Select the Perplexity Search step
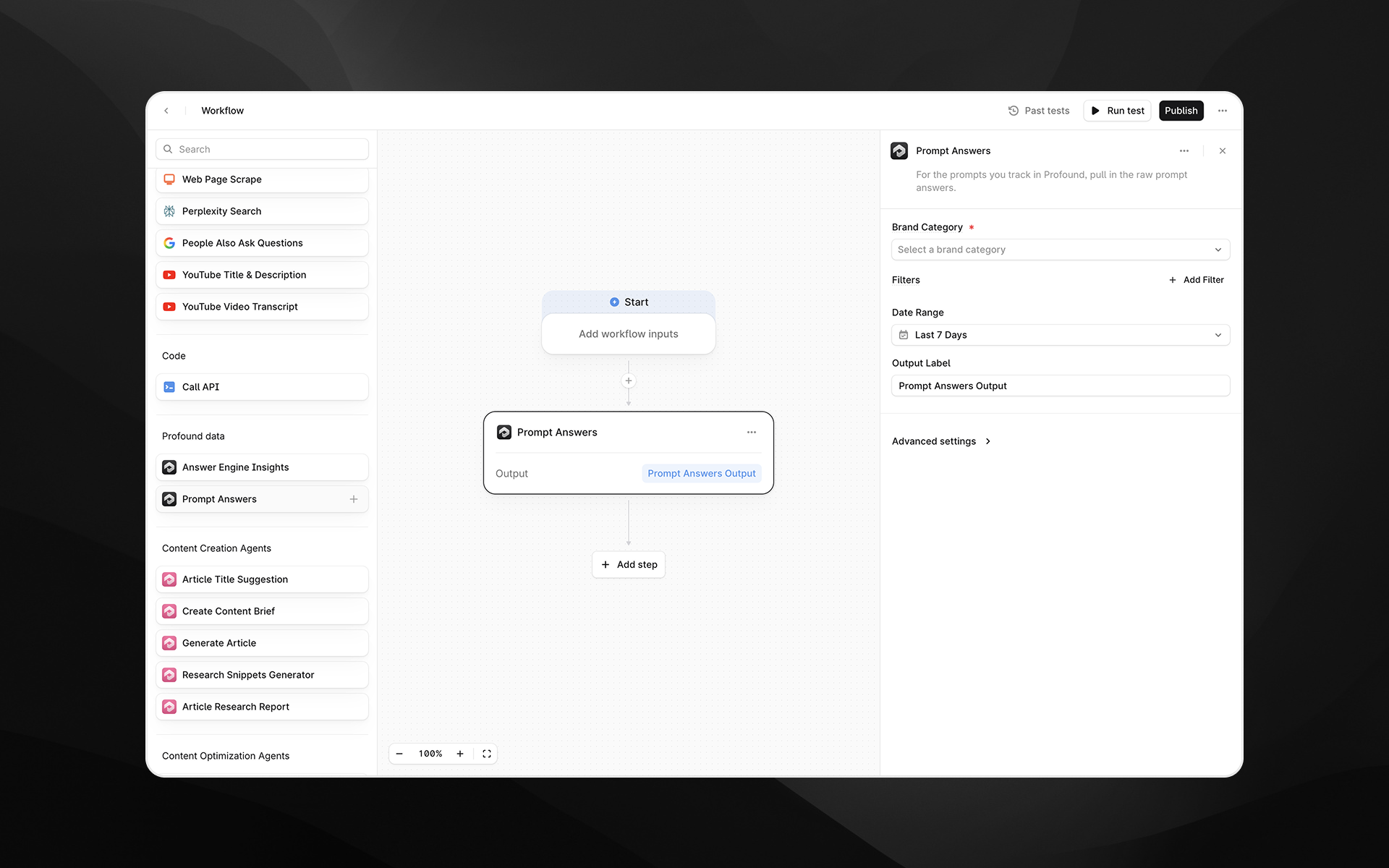Image resolution: width=1389 pixels, height=868 pixels. (262, 211)
